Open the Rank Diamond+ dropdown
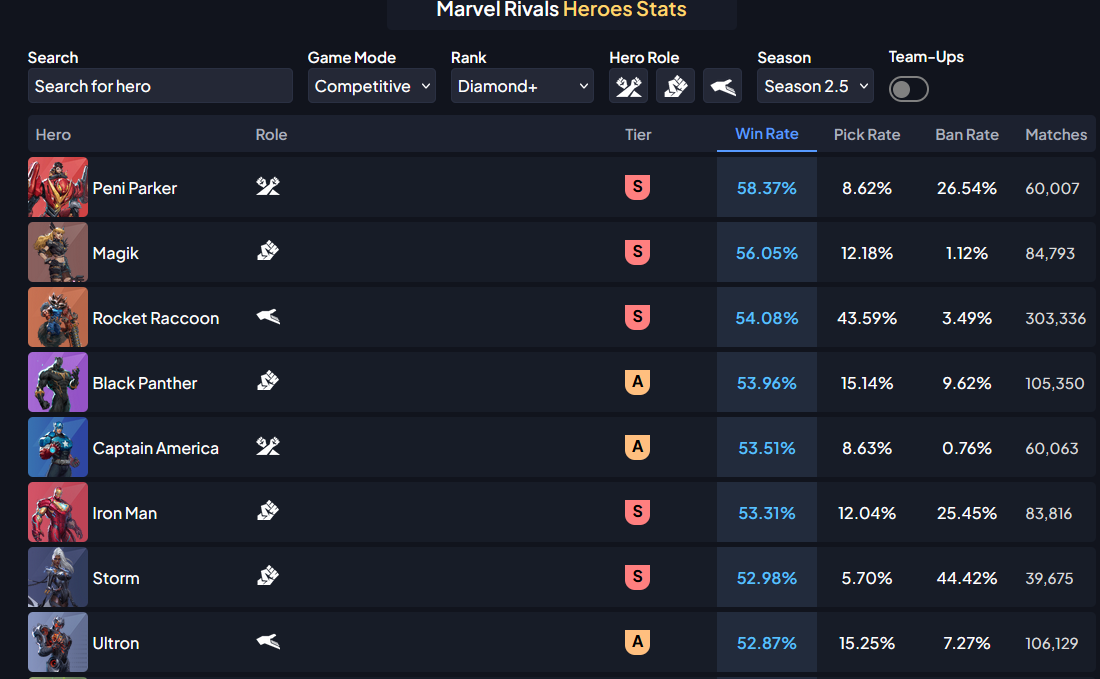Viewport: 1100px width, 679px height. pyautogui.click(x=522, y=86)
